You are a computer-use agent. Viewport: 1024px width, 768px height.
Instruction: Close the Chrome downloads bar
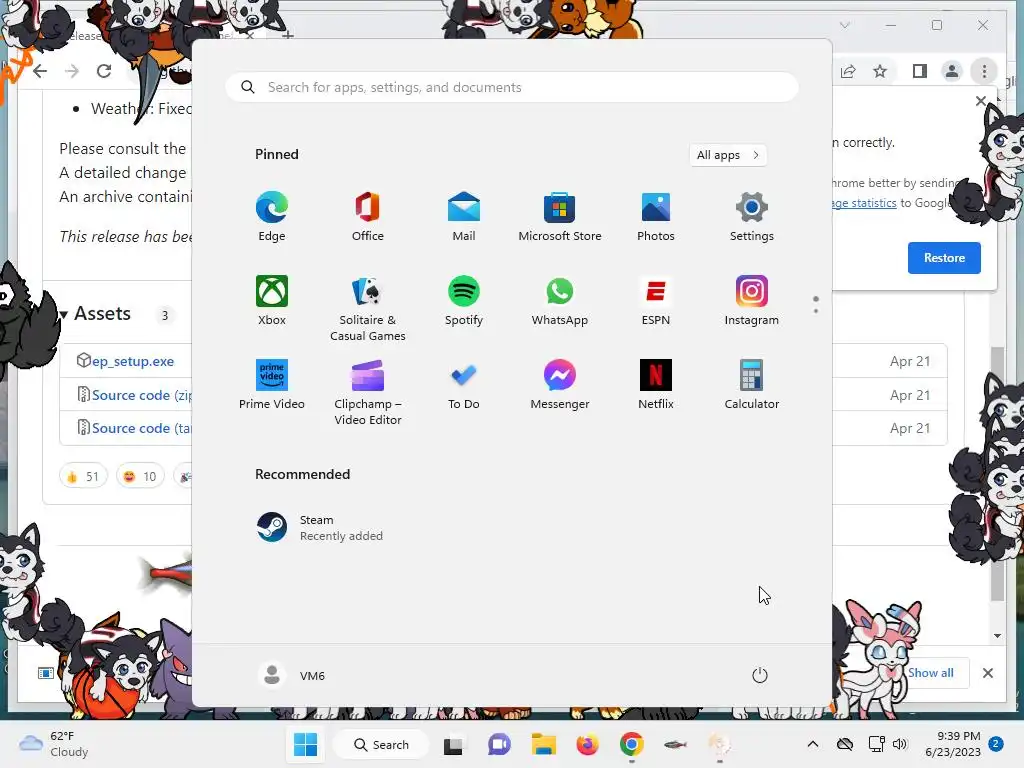(x=988, y=673)
